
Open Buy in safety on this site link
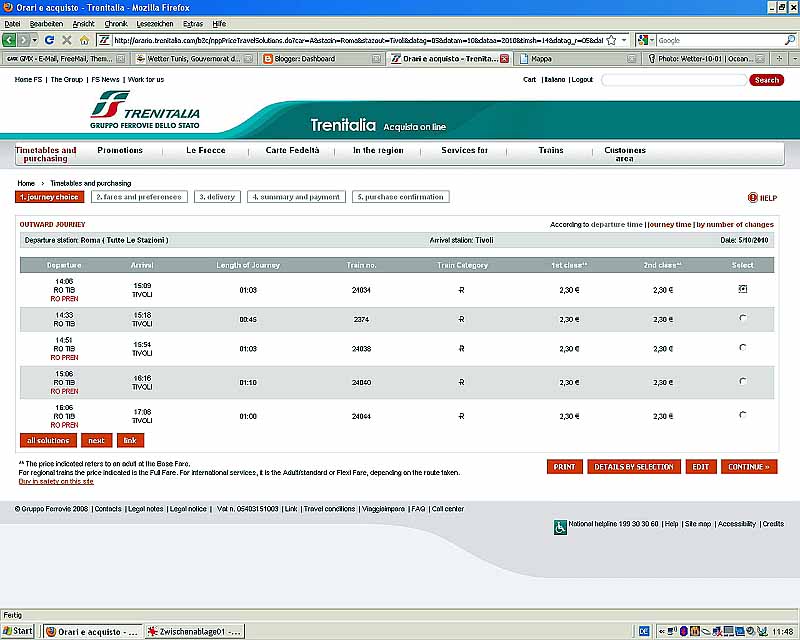[56, 481]
